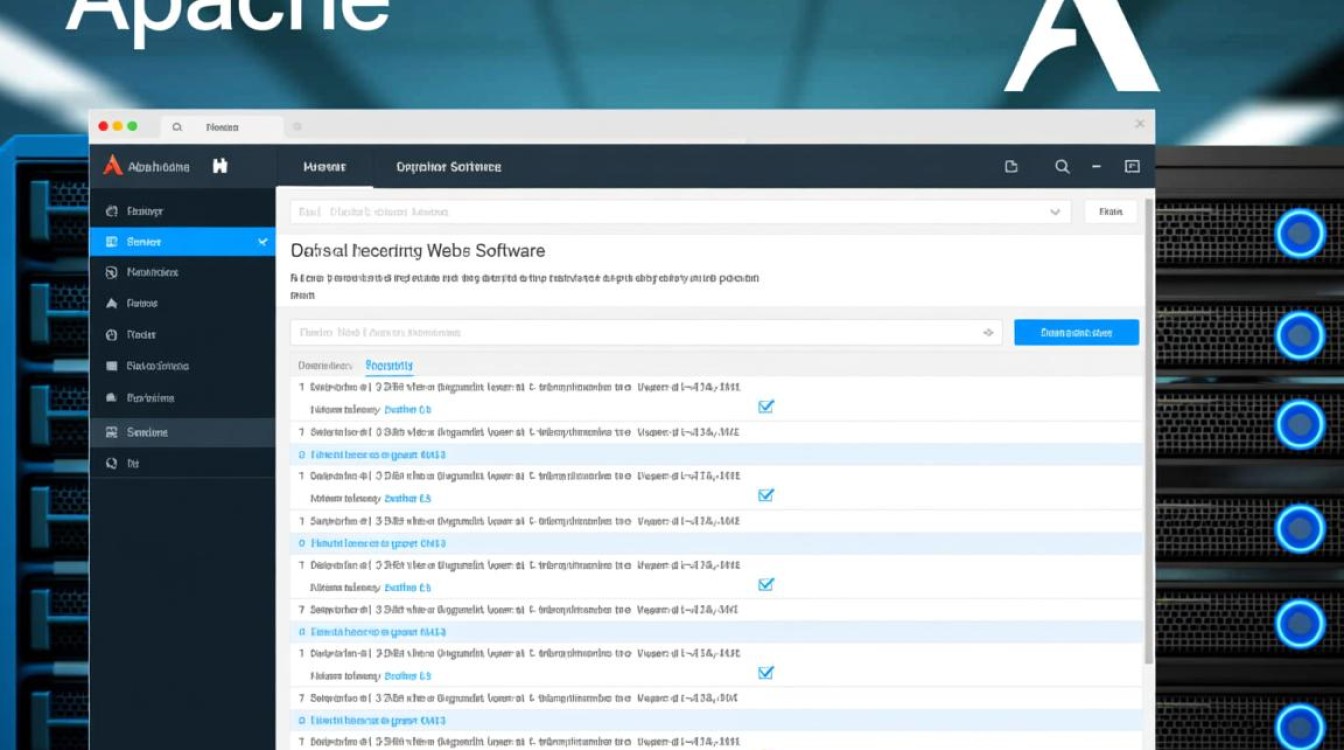
Task: Open the document icon in the top-right header
Action: click(1011, 167)
